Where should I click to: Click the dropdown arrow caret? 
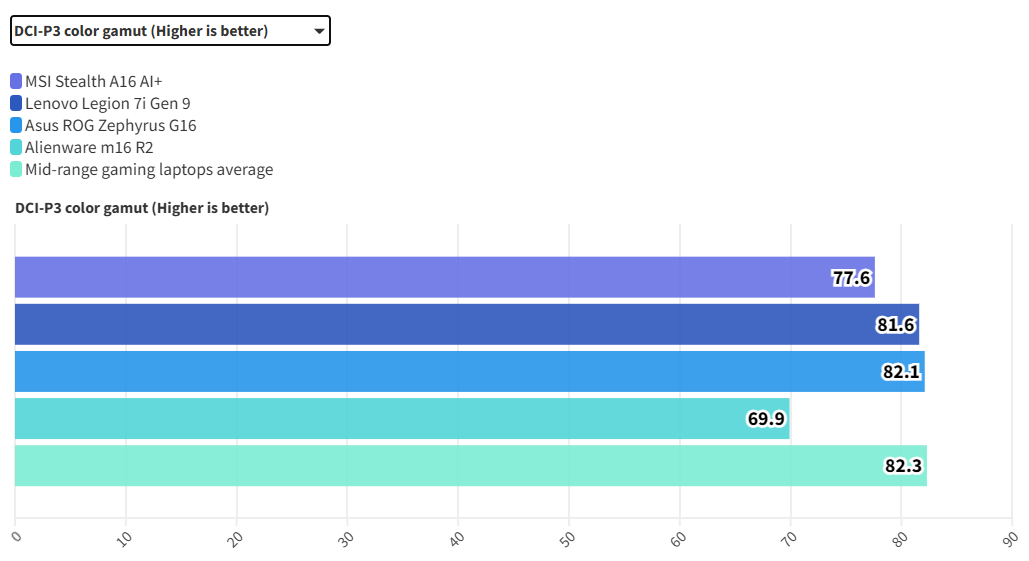click(319, 31)
